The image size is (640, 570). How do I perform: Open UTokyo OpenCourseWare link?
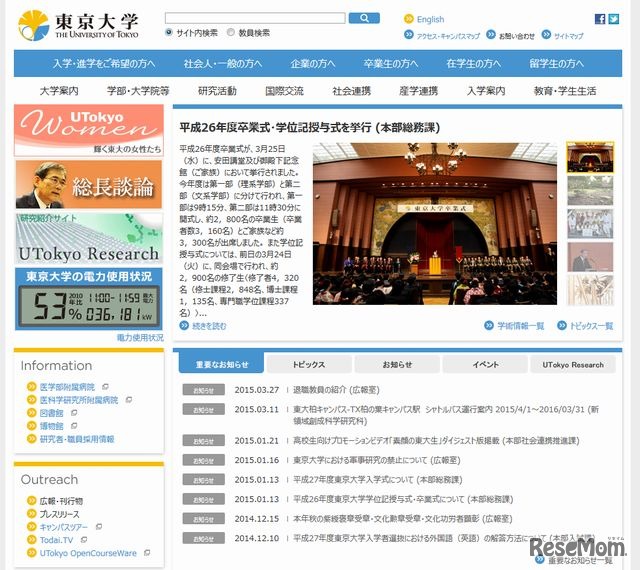[88, 553]
